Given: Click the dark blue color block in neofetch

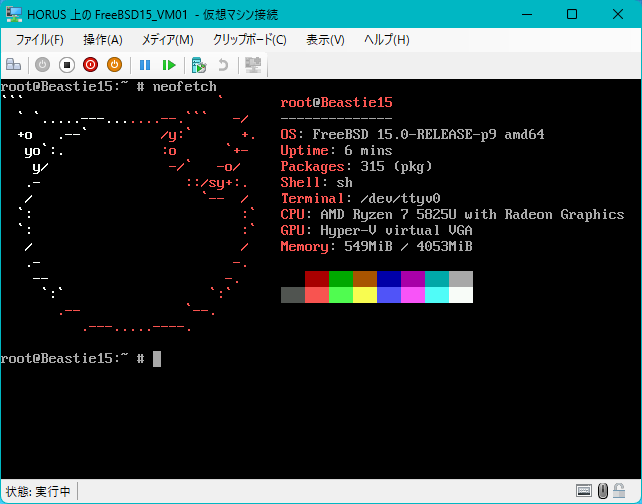Looking at the screenshot, I should point(389,279).
